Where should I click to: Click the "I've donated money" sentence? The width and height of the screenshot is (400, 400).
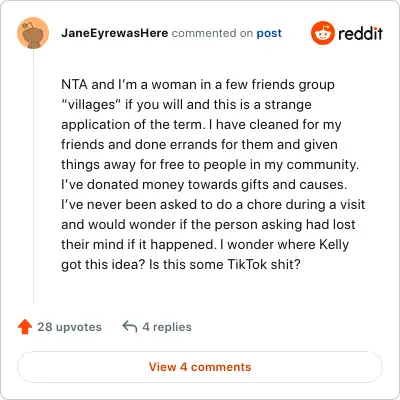[x=204, y=185]
